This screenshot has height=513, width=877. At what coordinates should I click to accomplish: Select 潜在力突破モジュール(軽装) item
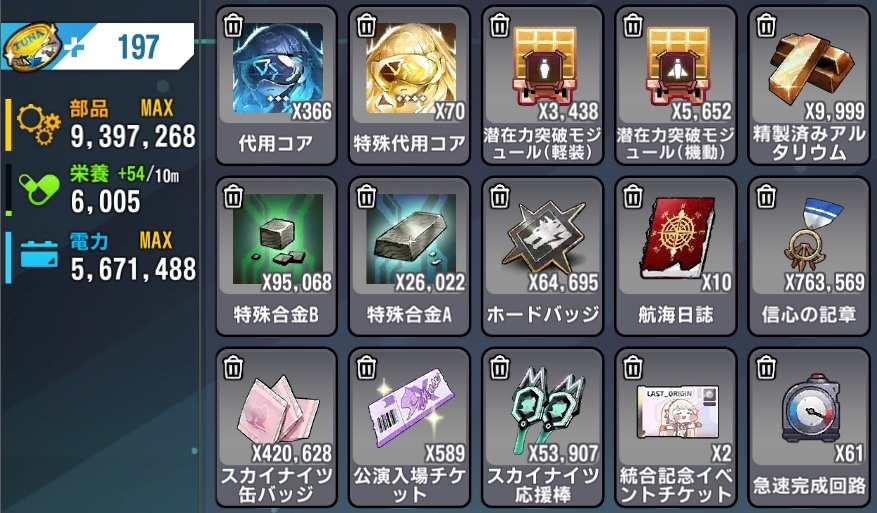[543, 85]
